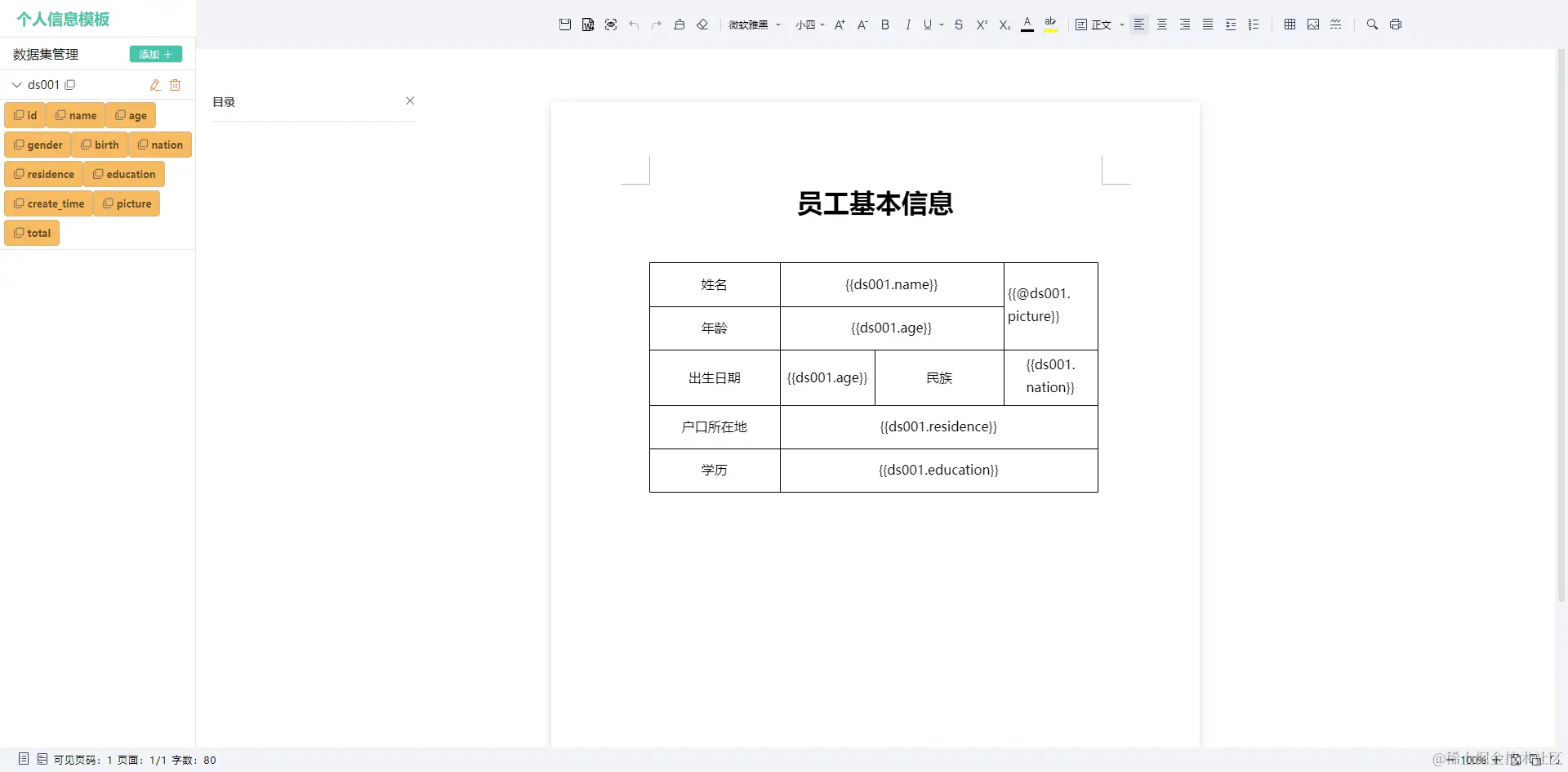Image resolution: width=1568 pixels, height=772 pixels.
Task: Save the document
Action: point(565,25)
